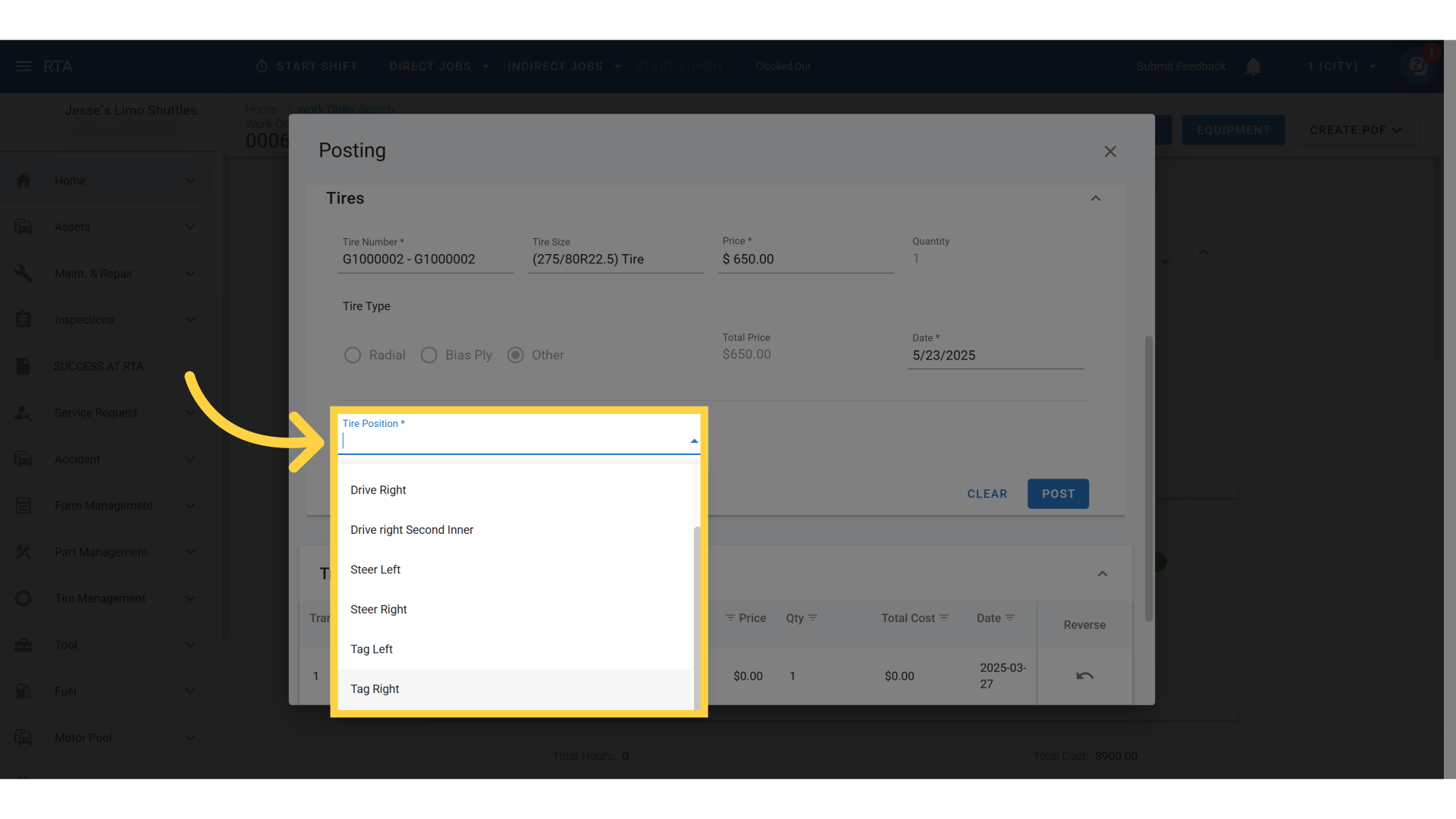Toggle the Tire Position dropdown arrow
Screen dimensions: 1456x819
pos(694,441)
